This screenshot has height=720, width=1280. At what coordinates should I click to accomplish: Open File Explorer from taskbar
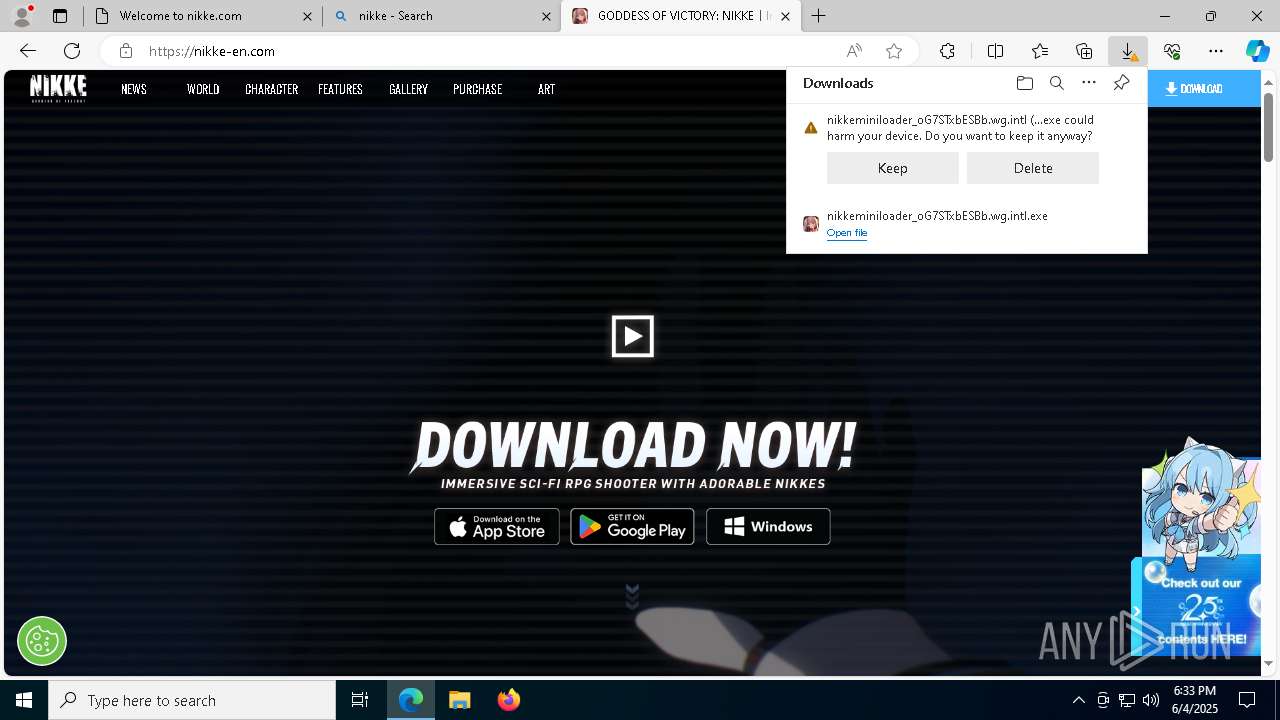tap(459, 700)
